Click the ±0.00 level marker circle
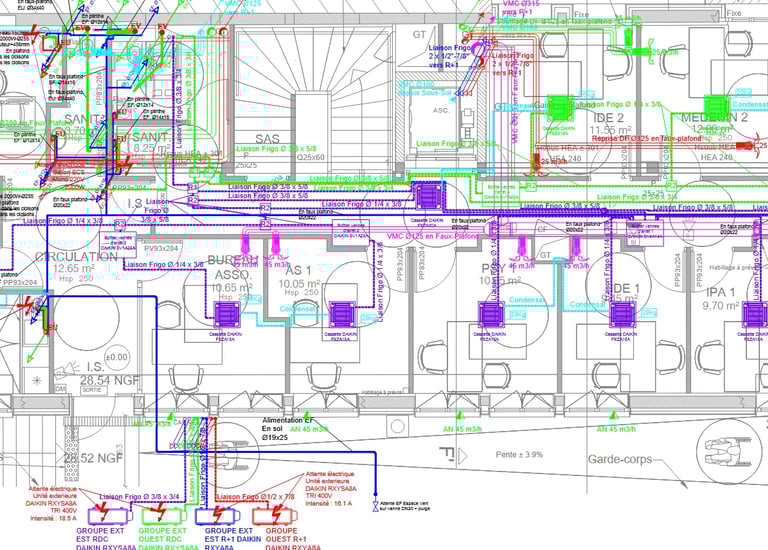Image resolution: width=768 pixels, height=550 pixels. click(x=117, y=358)
